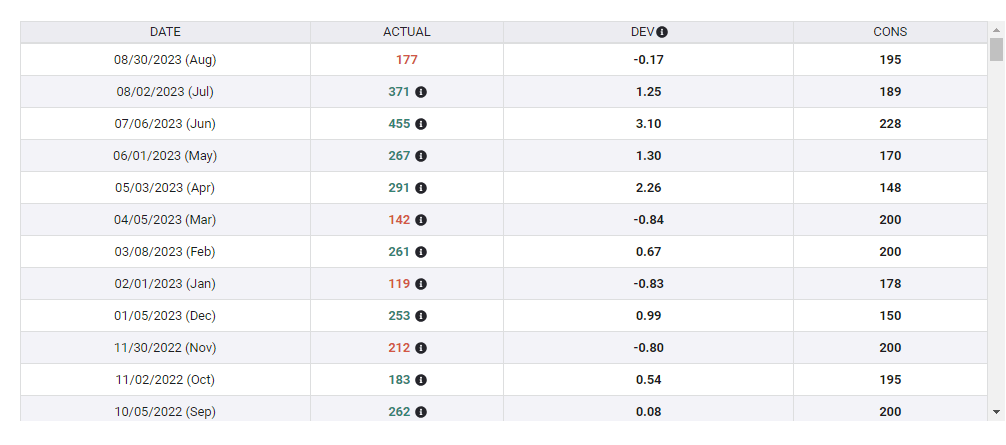
Task: Select the 08/30/2023 (Aug) date cell
Action: click(165, 60)
